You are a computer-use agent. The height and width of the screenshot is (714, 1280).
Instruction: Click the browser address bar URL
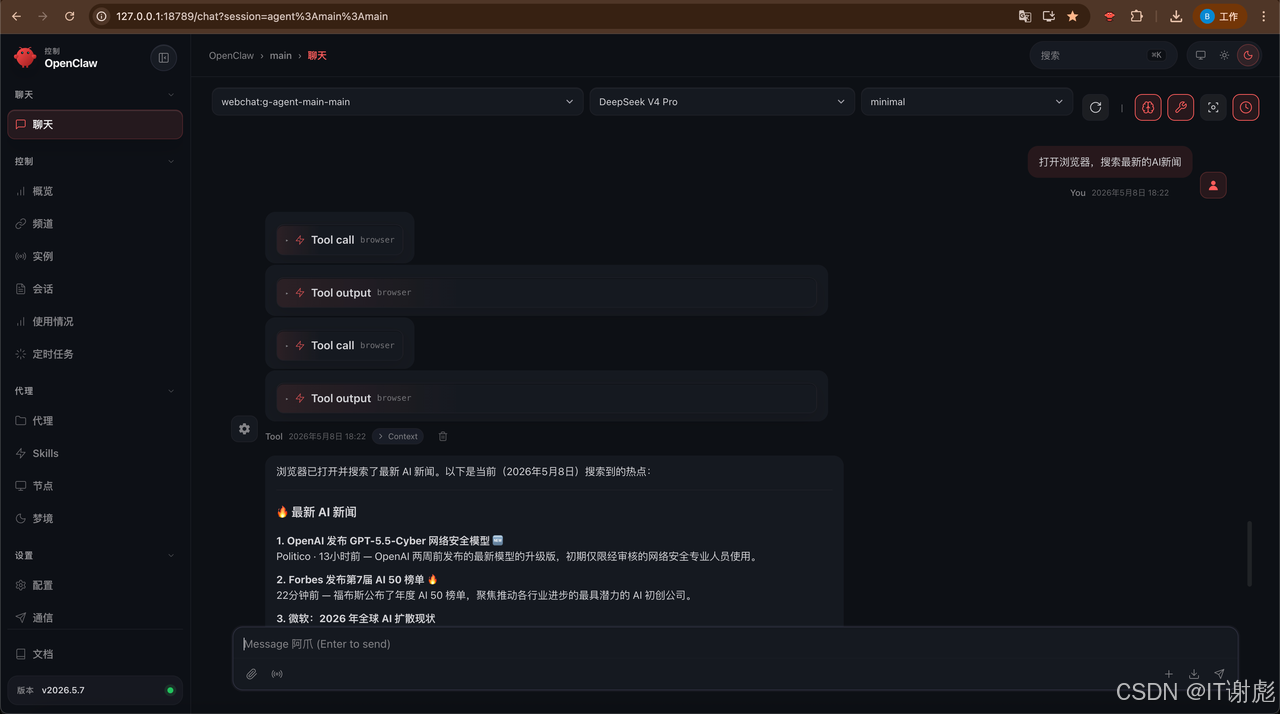(x=252, y=16)
